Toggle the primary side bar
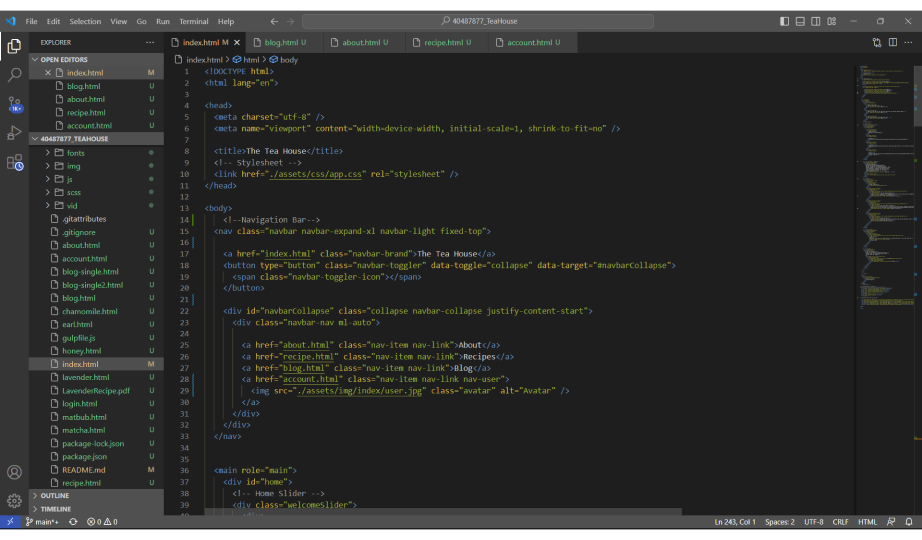922x540 pixels. [x=784, y=21]
